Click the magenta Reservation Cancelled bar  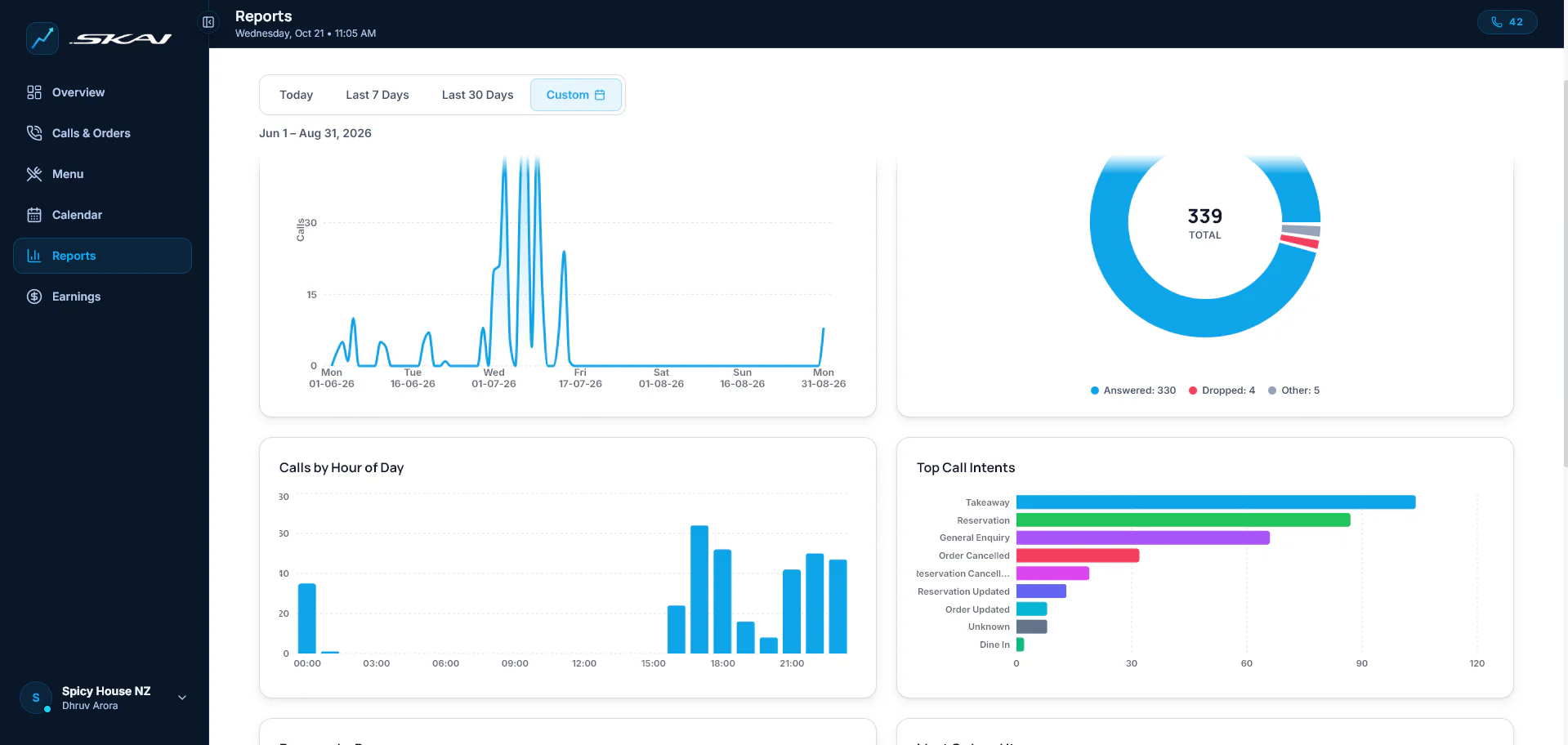pyautogui.click(x=1052, y=573)
